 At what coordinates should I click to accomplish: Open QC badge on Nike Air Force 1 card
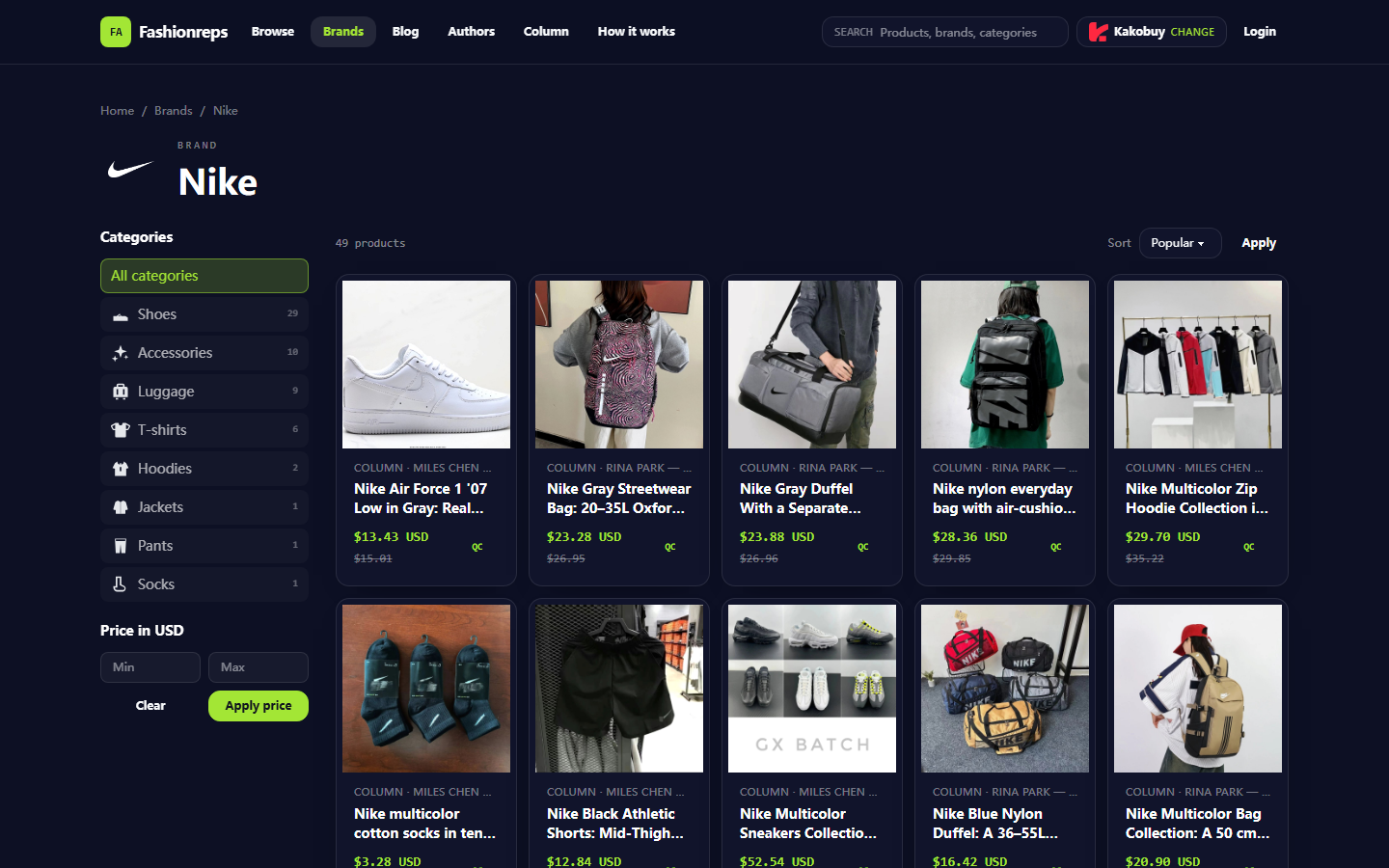pyautogui.click(x=477, y=547)
